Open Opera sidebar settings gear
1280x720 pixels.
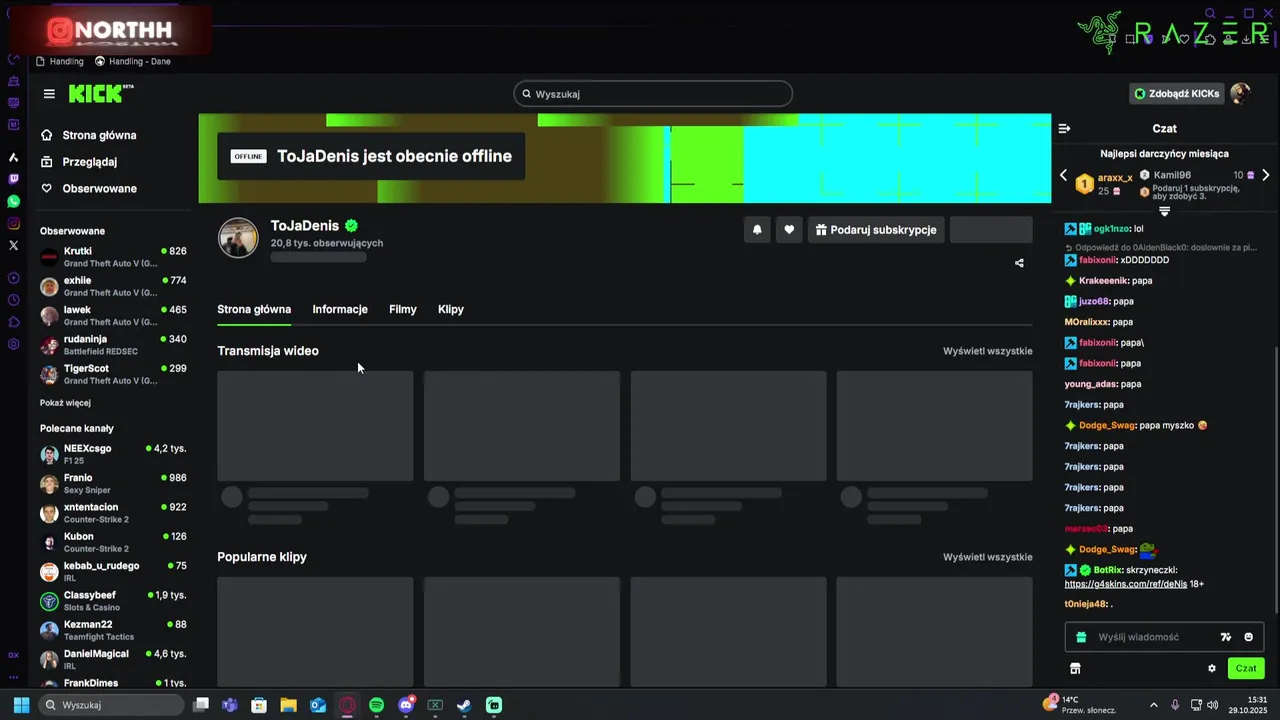(x=14, y=344)
